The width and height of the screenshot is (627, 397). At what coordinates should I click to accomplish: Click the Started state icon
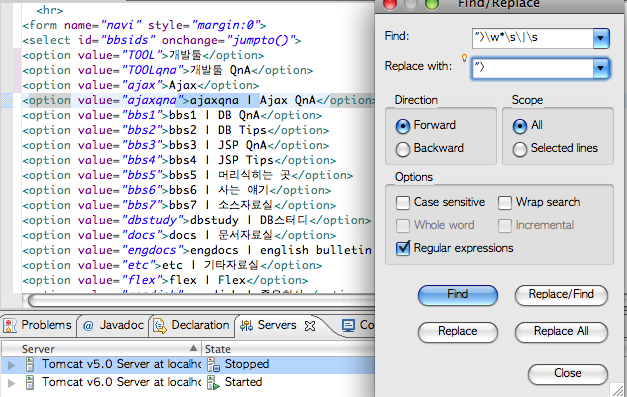tap(213, 383)
